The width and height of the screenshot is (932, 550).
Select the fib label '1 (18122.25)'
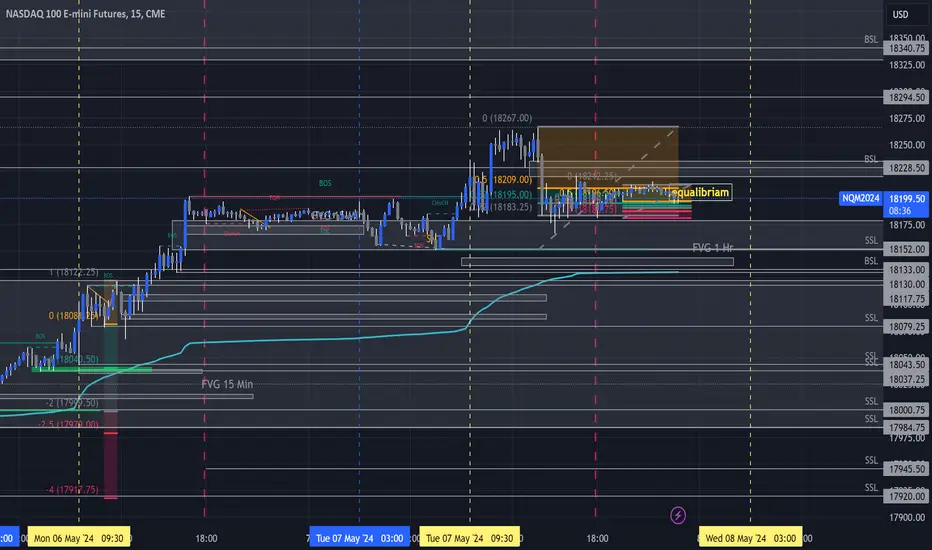pos(74,272)
